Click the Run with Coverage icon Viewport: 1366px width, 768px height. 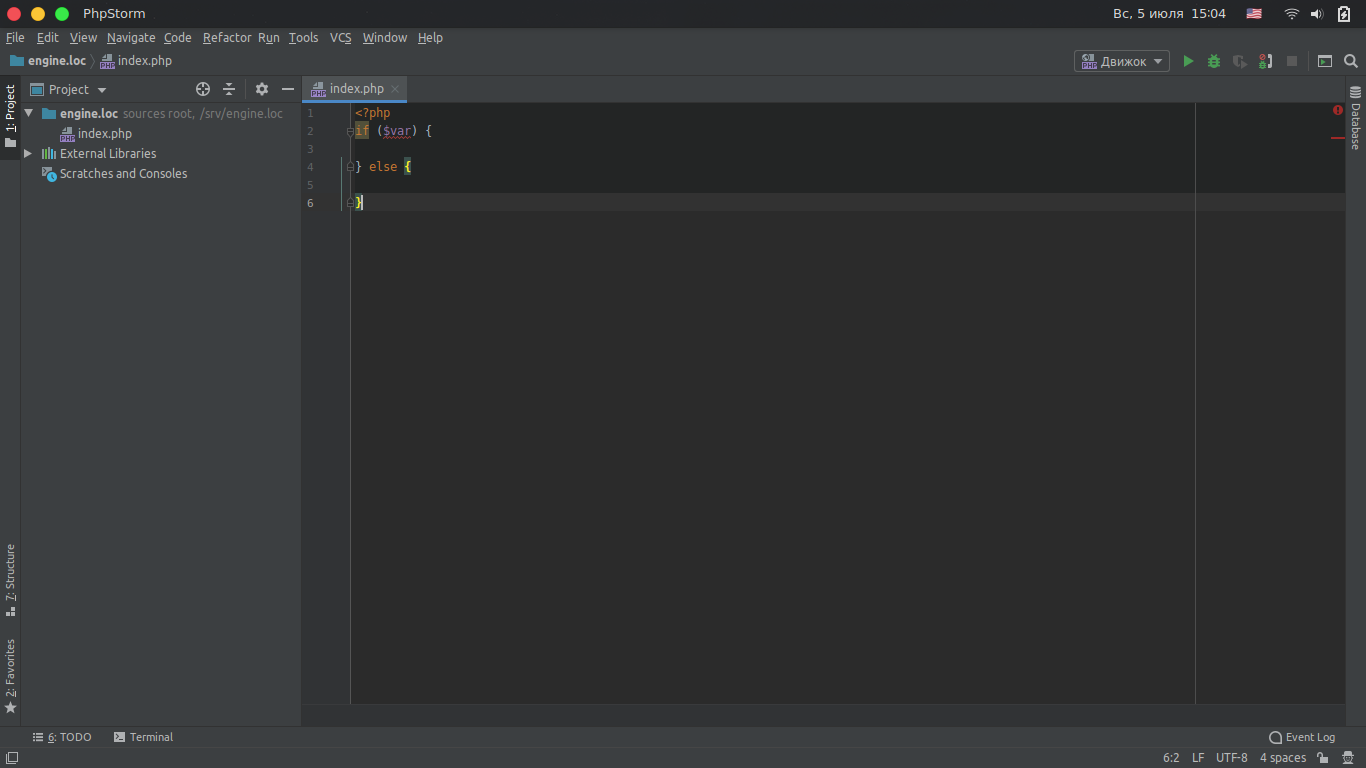pos(1240,61)
